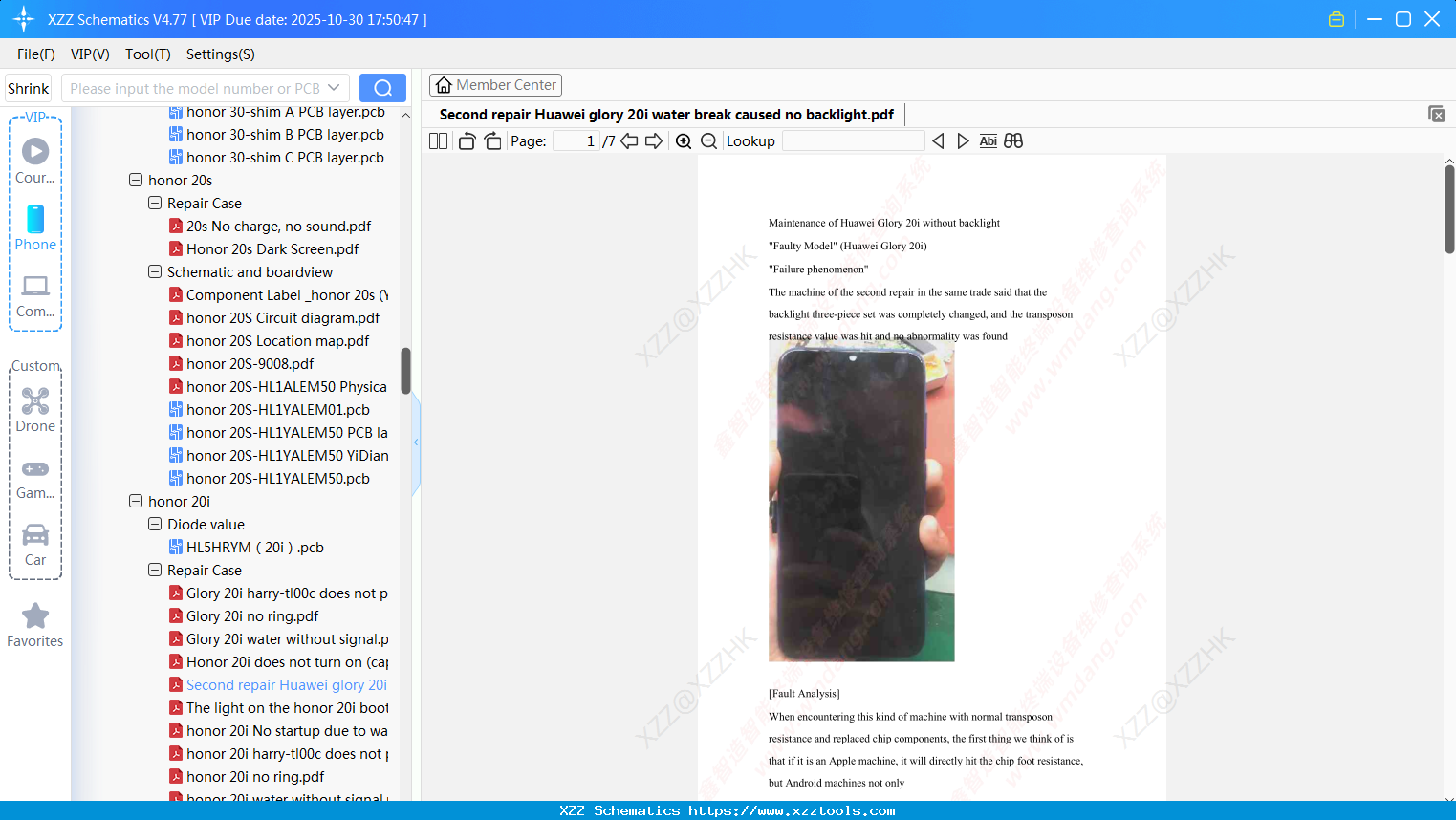Collapse Repair Case under honor 20i
This screenshot has width=1456, height=820.
(x=155, y=570)
